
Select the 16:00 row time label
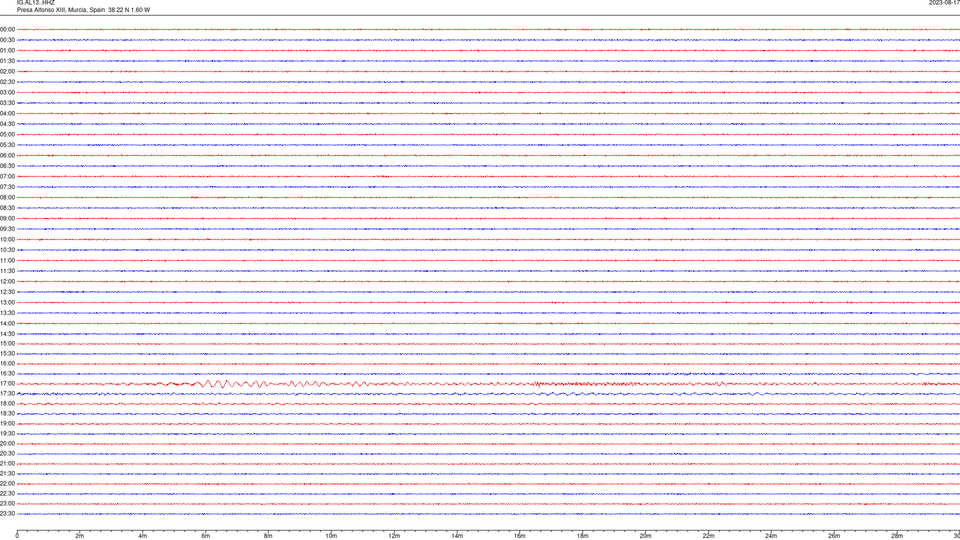tap(7, 364)
